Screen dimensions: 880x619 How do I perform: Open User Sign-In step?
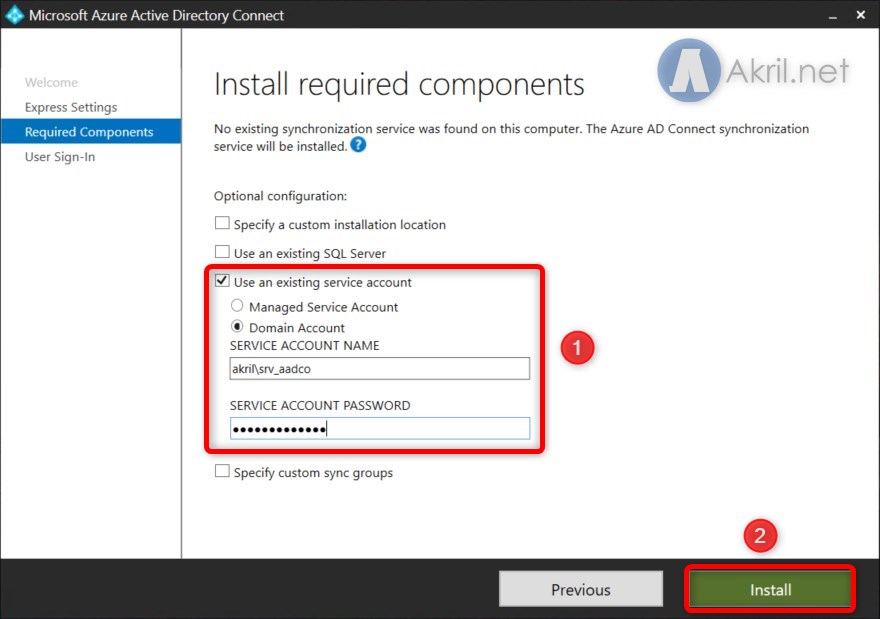pos(60,157)
